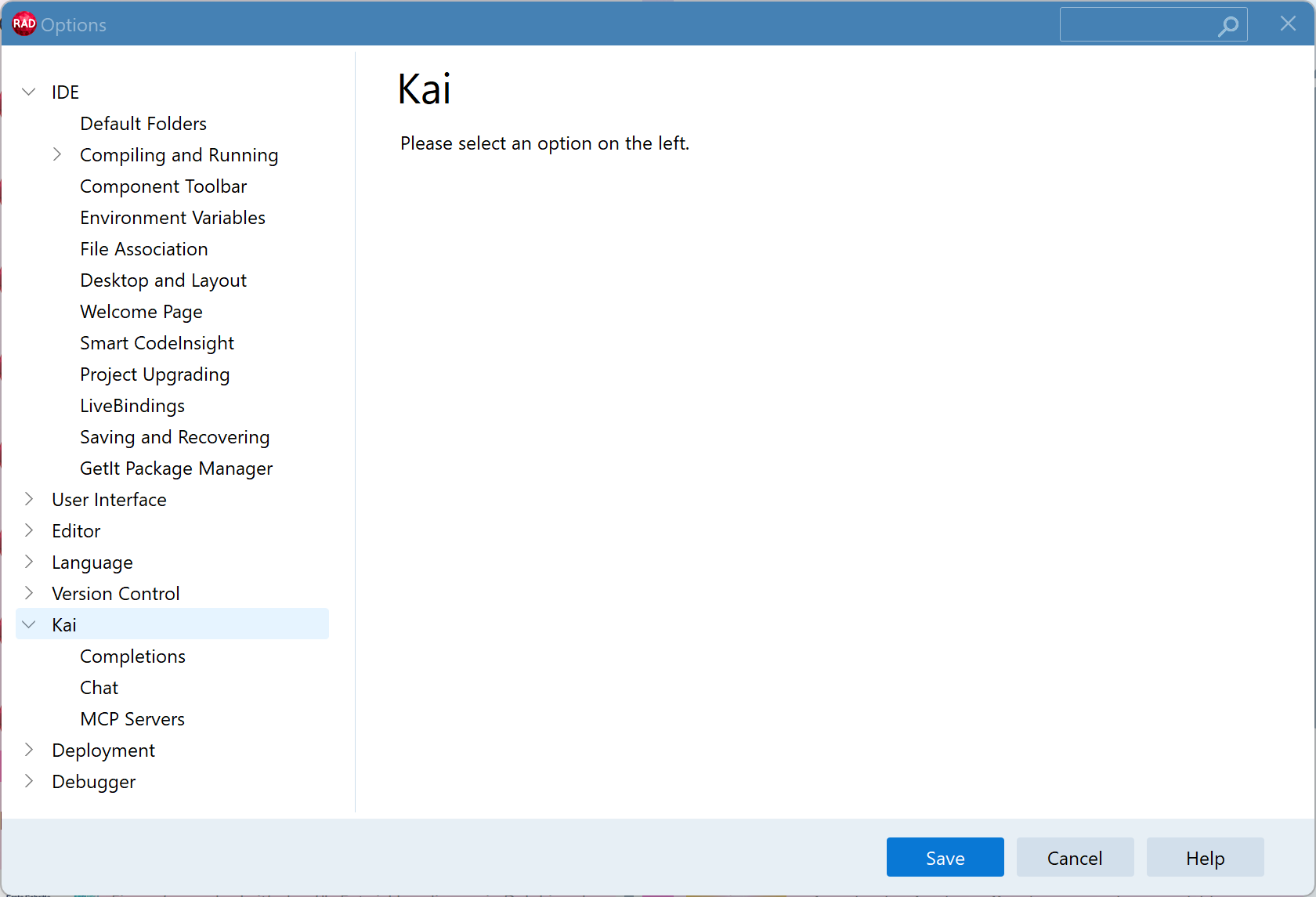Image resolution: width=1316 pixels, height=897 pixels.
Task: Open MCP Servers settings
Action: tap(132, 719)
